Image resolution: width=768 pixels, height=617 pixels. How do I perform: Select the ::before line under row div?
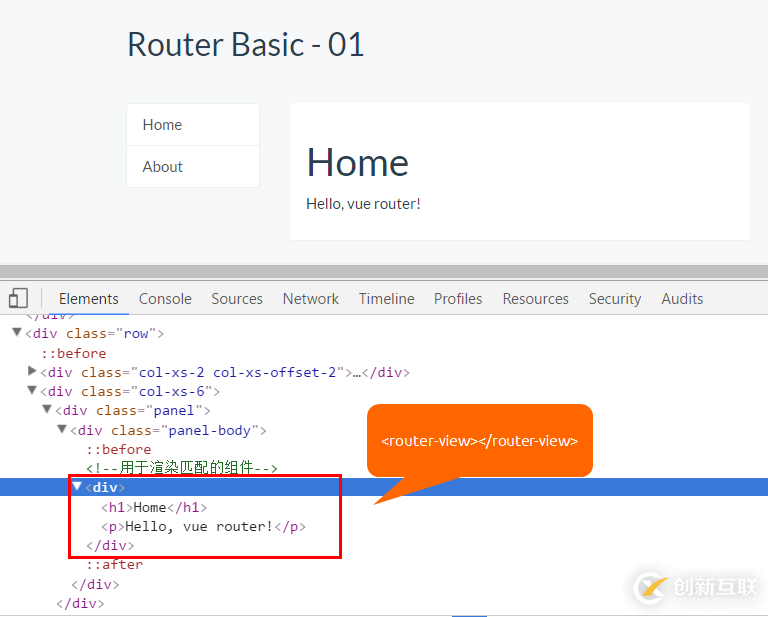tap(73, 354)
